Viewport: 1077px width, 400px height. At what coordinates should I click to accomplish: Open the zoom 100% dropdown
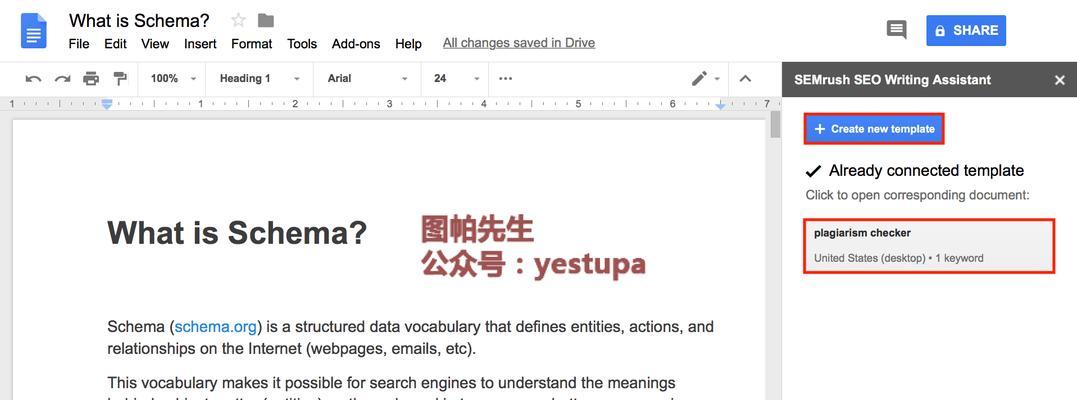(173, 78)
